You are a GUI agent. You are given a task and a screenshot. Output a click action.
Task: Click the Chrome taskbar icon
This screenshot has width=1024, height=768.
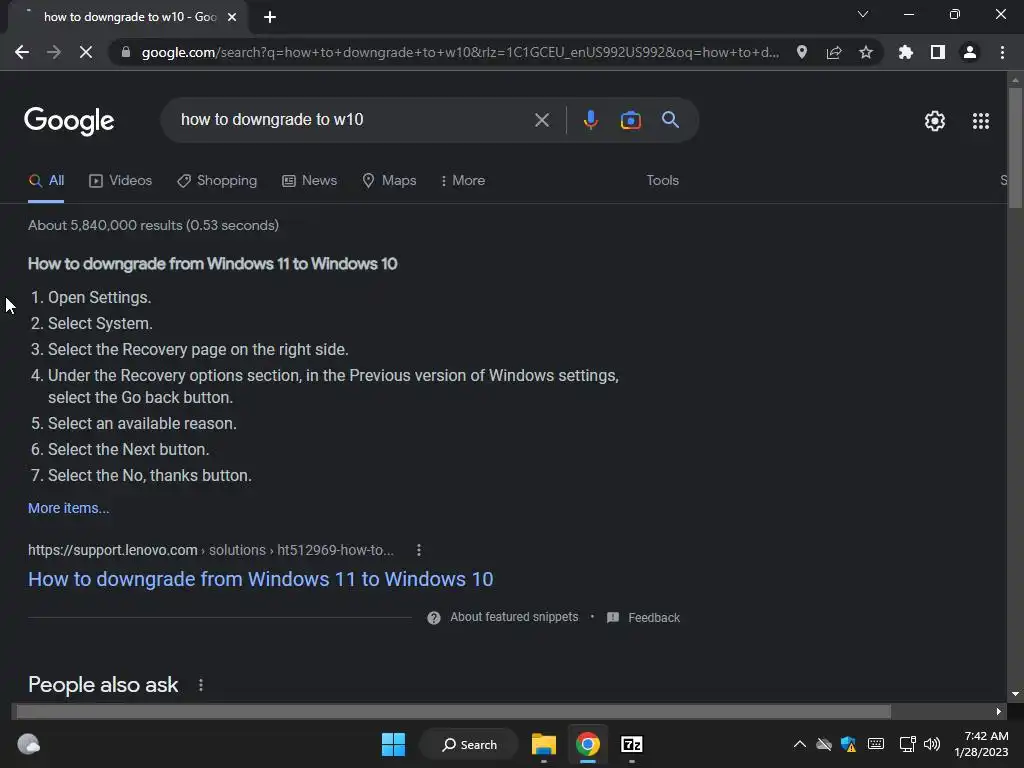[588, 744]
